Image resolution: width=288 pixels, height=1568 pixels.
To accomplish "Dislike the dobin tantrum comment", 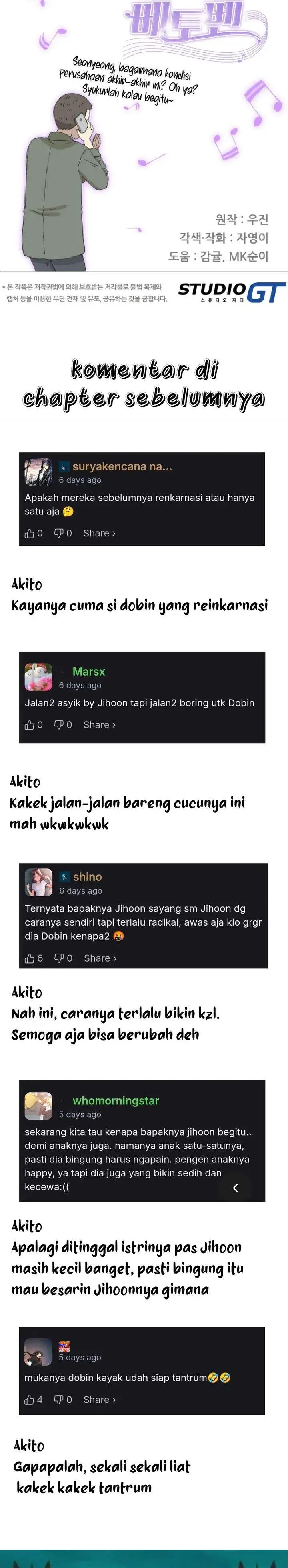I will [58, 1399].
